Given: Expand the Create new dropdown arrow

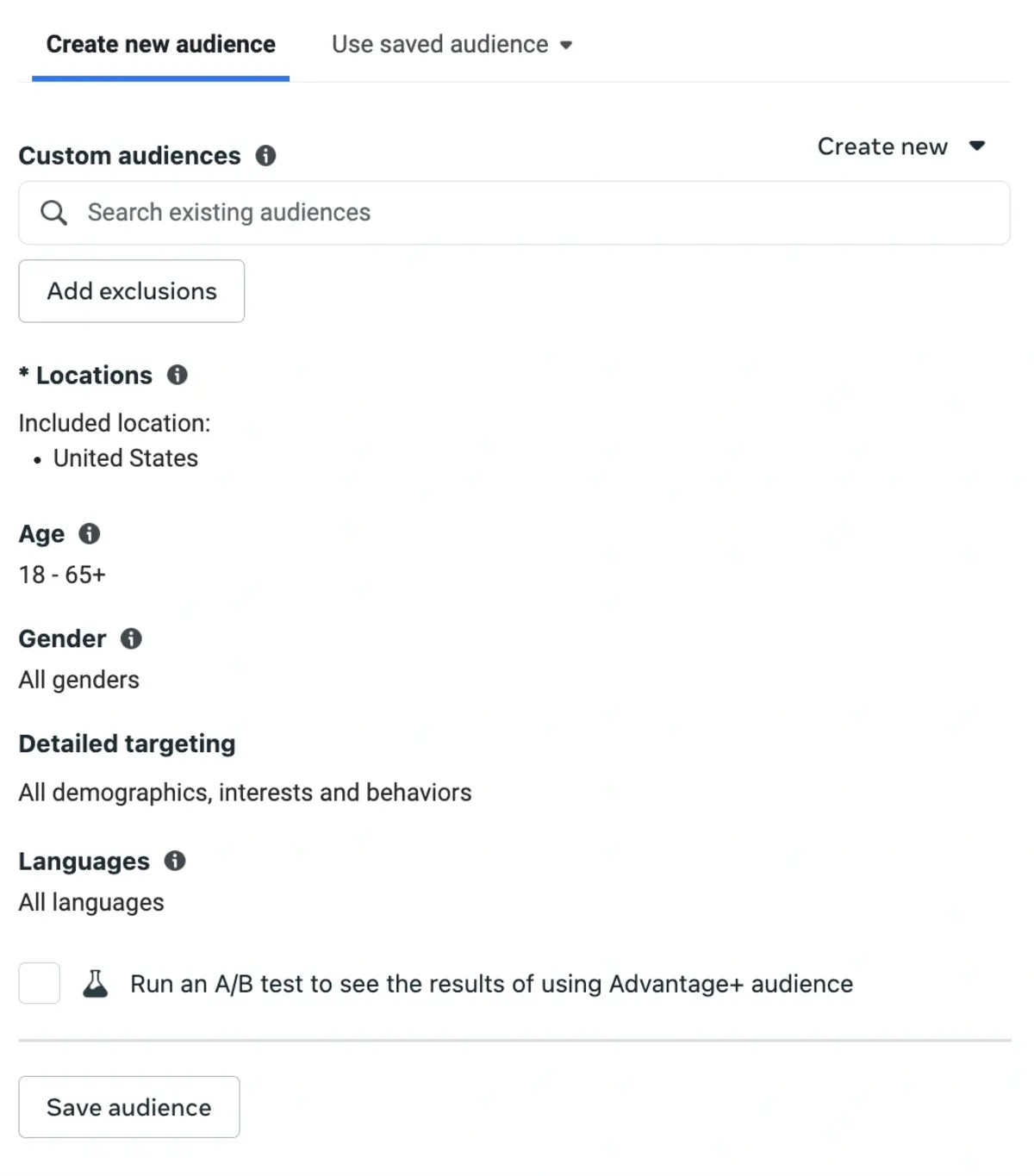Looking at the screenshot, I should point(976,146).
